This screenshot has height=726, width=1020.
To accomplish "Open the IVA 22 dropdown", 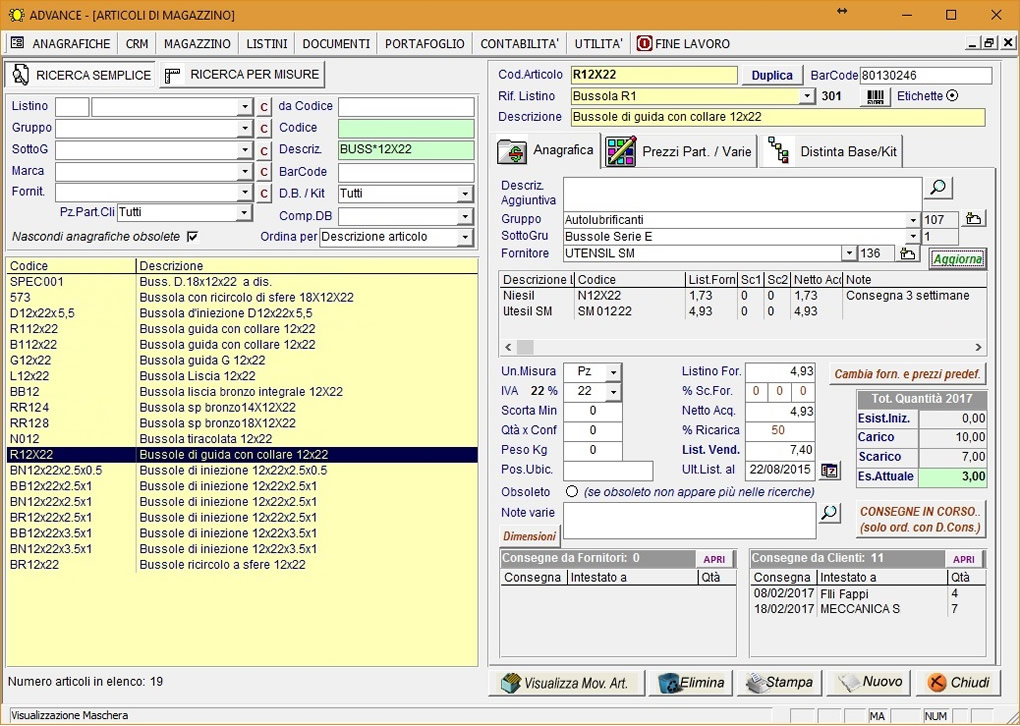I will [x=613, y=392].
